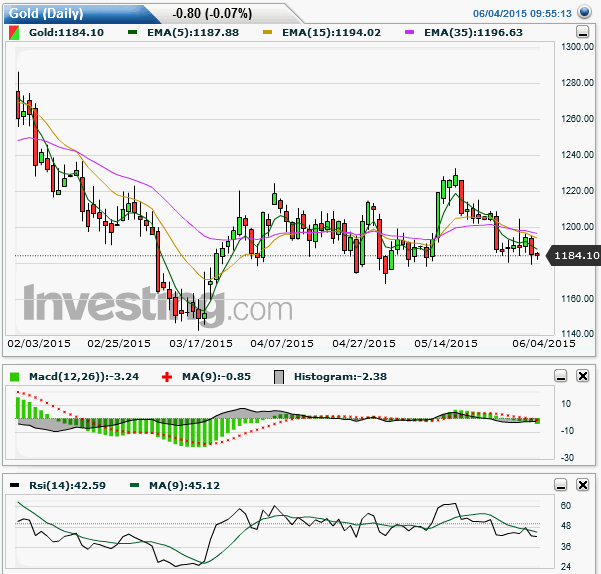Click the blue globe icon top right
This screenshot has width=601, height=574.
(x=584, y=12)
